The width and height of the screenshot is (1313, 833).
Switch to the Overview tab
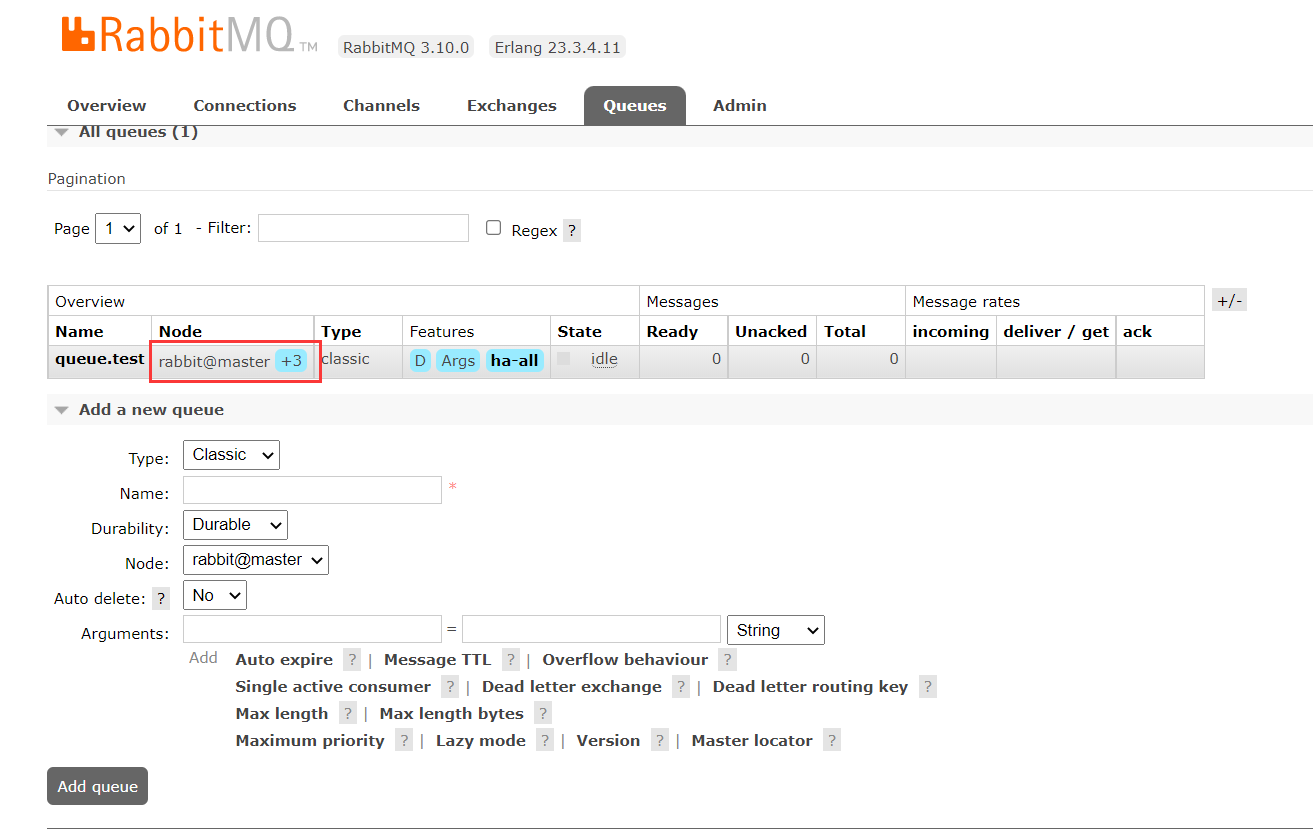point(107,106)
